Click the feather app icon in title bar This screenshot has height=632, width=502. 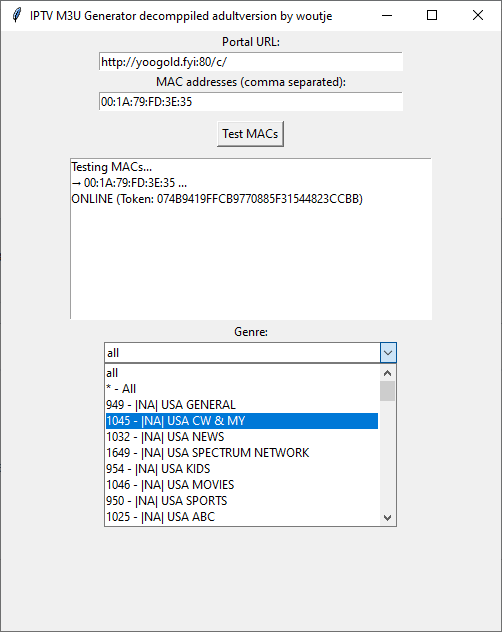pos(17,15)
